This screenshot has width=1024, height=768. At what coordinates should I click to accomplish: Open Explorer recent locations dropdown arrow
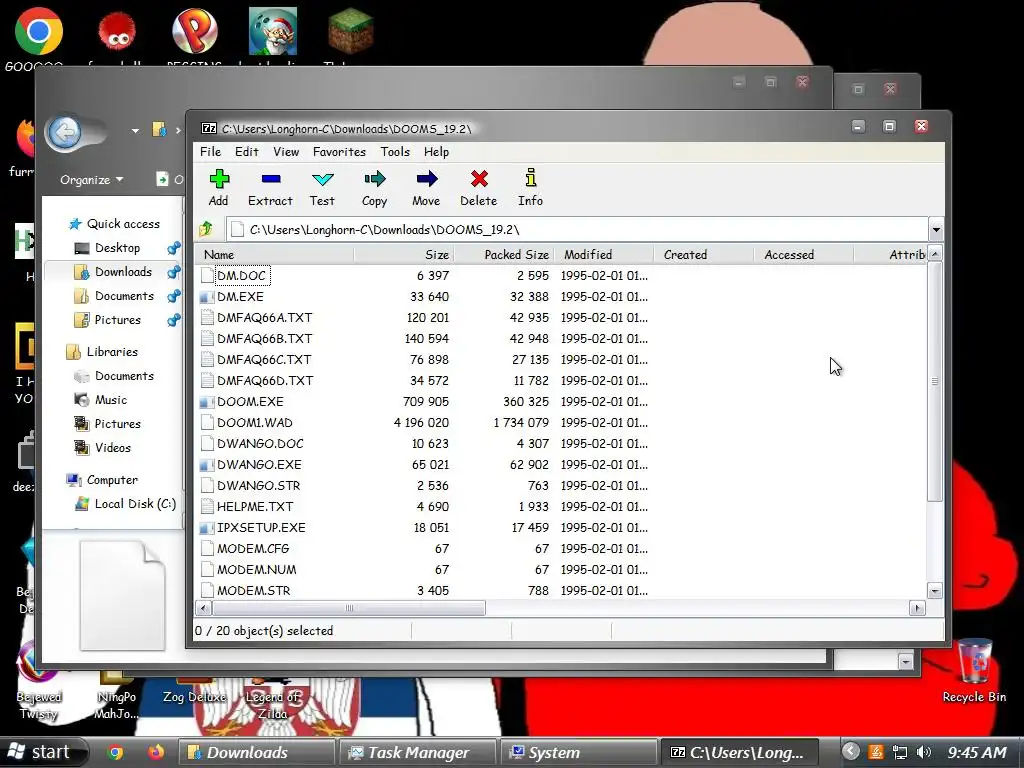point(135,131)
